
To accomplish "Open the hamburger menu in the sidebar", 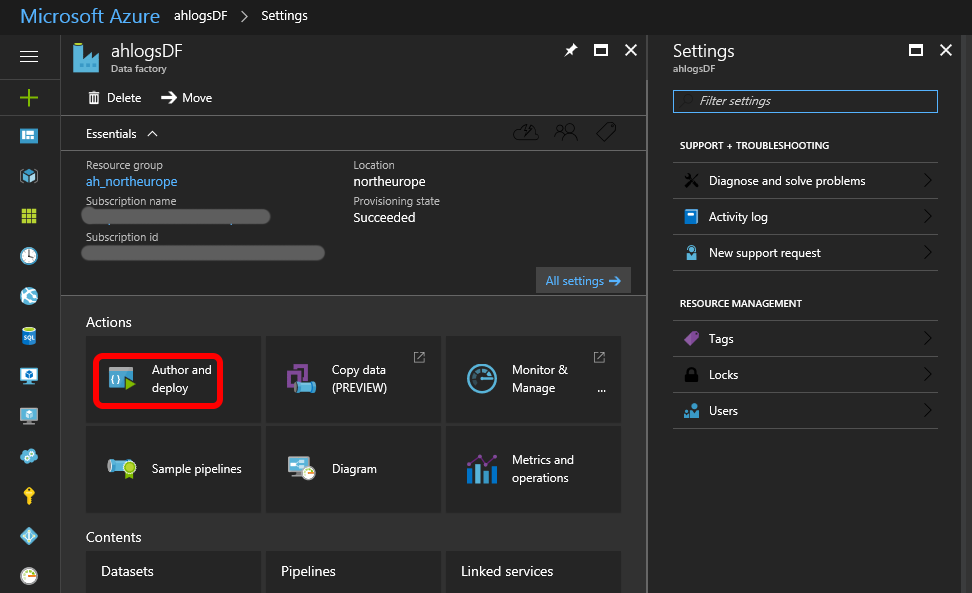I will (x=29, y=56).
